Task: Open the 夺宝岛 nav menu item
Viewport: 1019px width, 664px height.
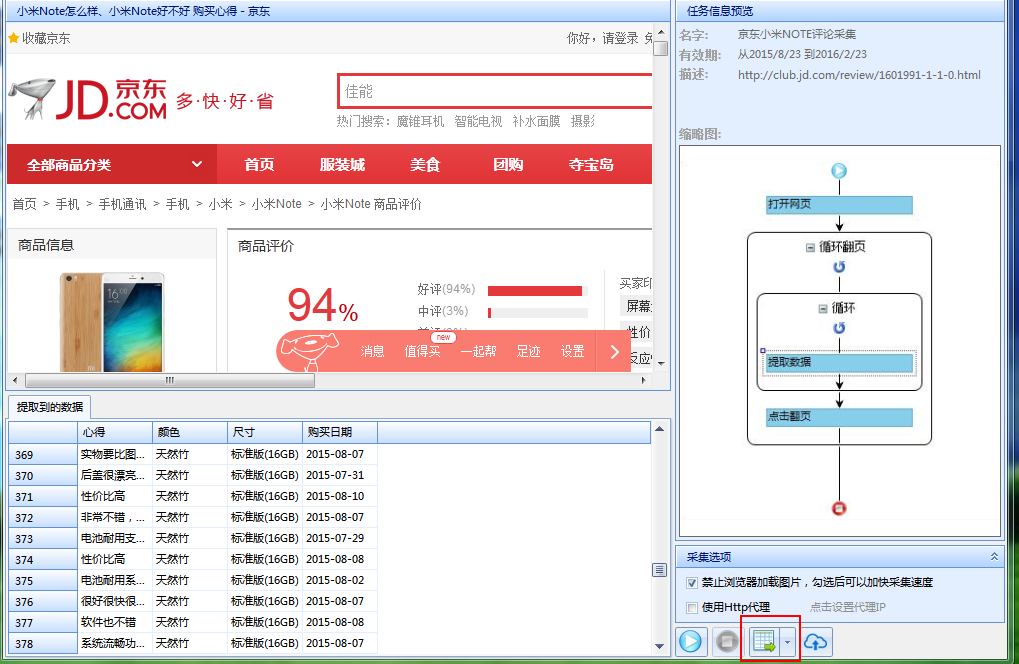Action: [x=591, y=164]
